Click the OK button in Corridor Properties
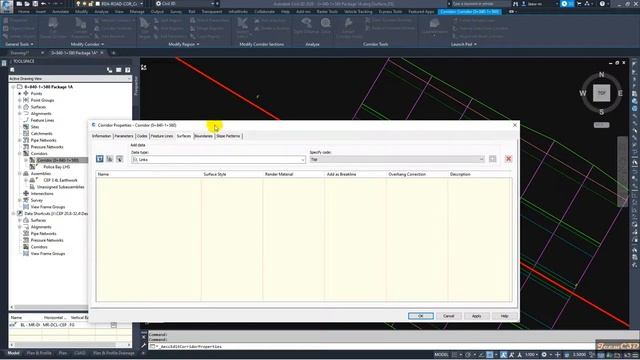 421,316
